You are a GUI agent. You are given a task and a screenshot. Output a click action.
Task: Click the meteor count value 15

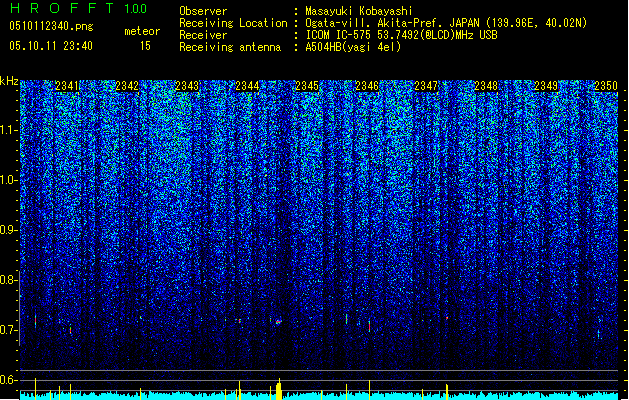click(x=145, y=46)
